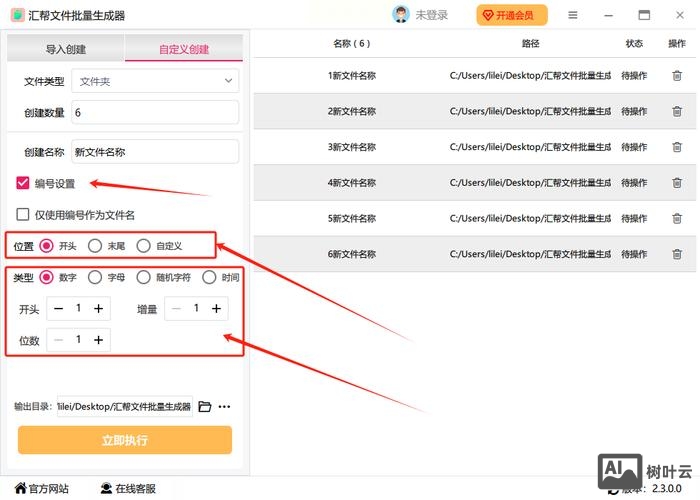Enable 仅使用编号作为文件名 checkbox
This screenshot has width=700, height=500.
point(23,214)
